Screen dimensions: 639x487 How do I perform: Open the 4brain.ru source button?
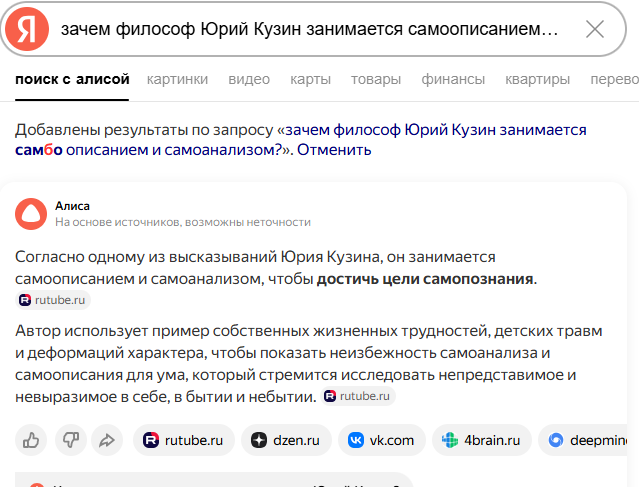click(x=482, y=440)
